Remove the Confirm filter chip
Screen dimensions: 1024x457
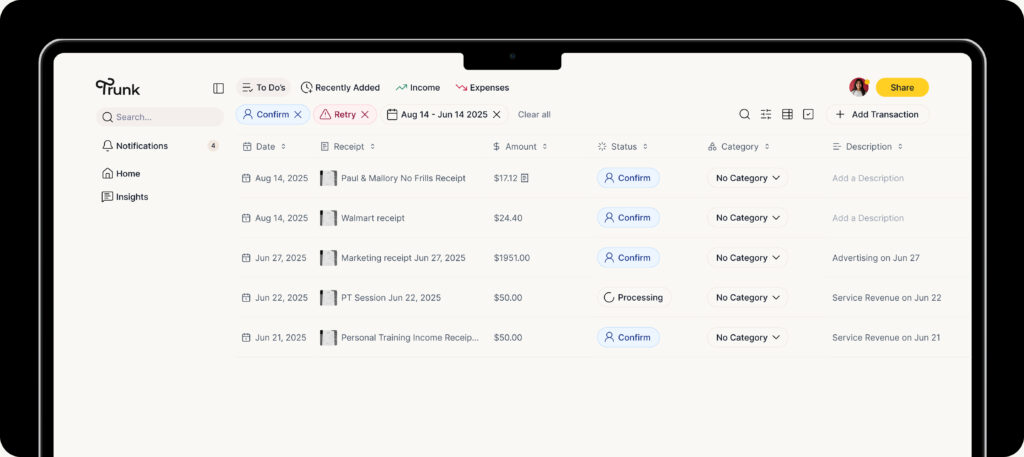pos(298,115)
